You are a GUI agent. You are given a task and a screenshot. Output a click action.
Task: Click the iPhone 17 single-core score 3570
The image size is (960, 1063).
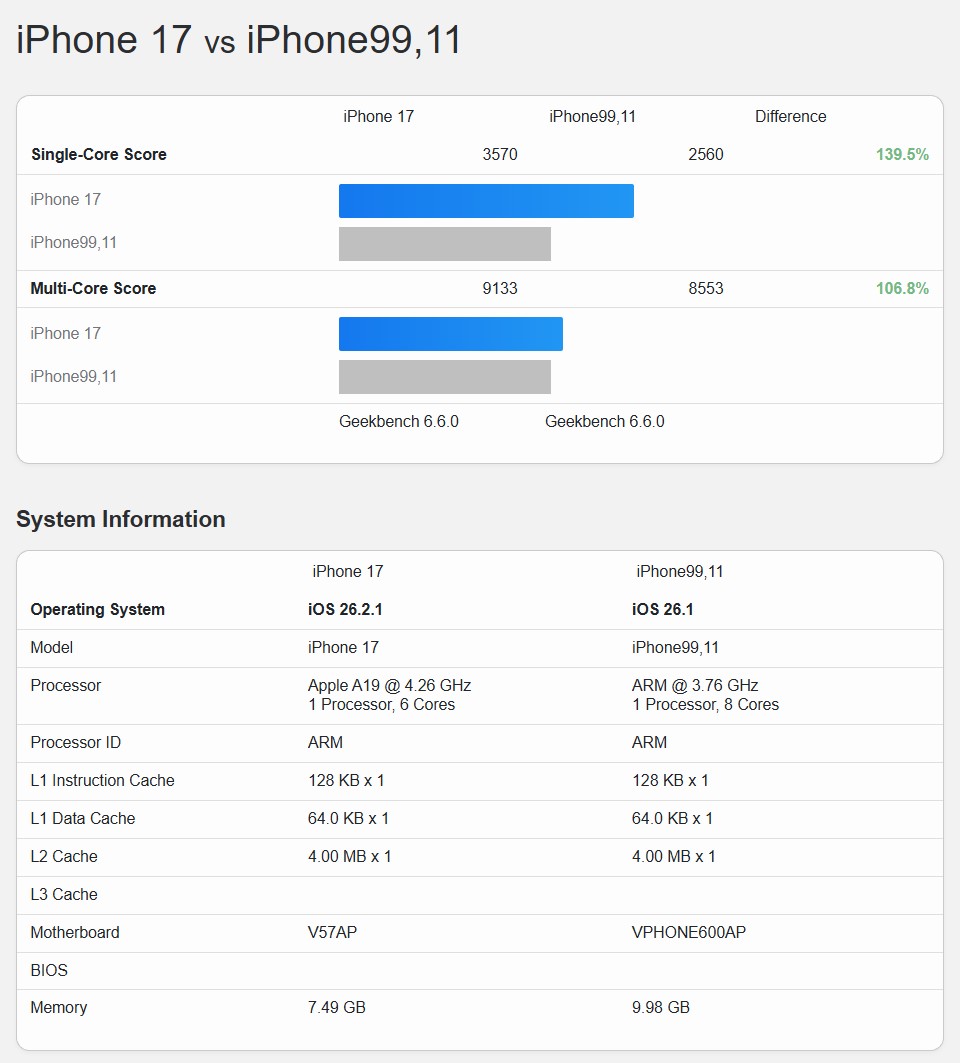pos(500,155)
